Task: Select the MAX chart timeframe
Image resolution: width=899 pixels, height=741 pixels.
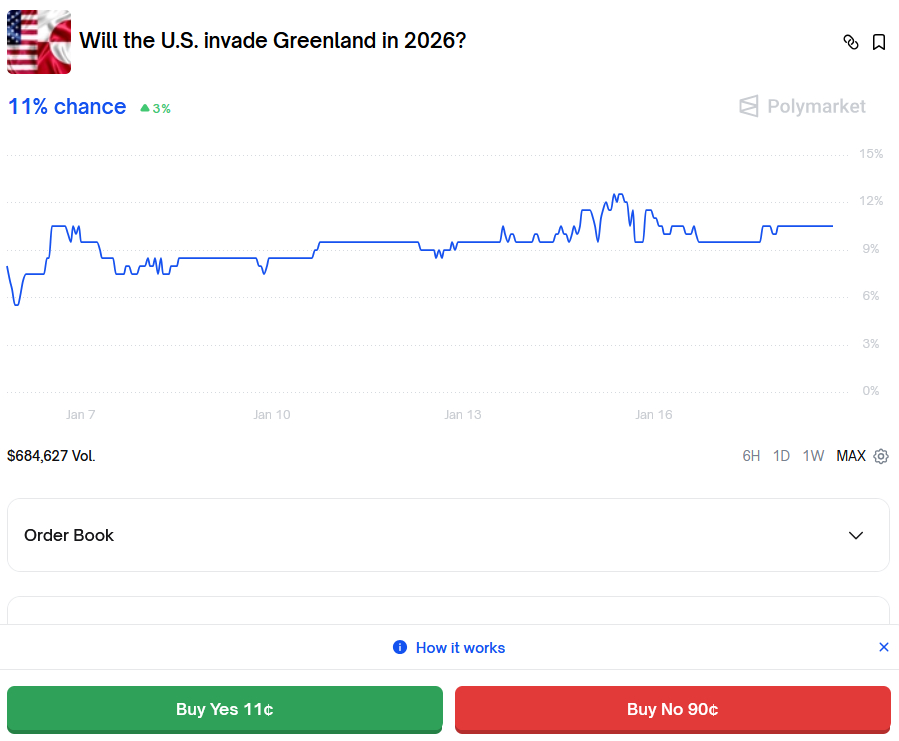Action: (x=851, y=456)
